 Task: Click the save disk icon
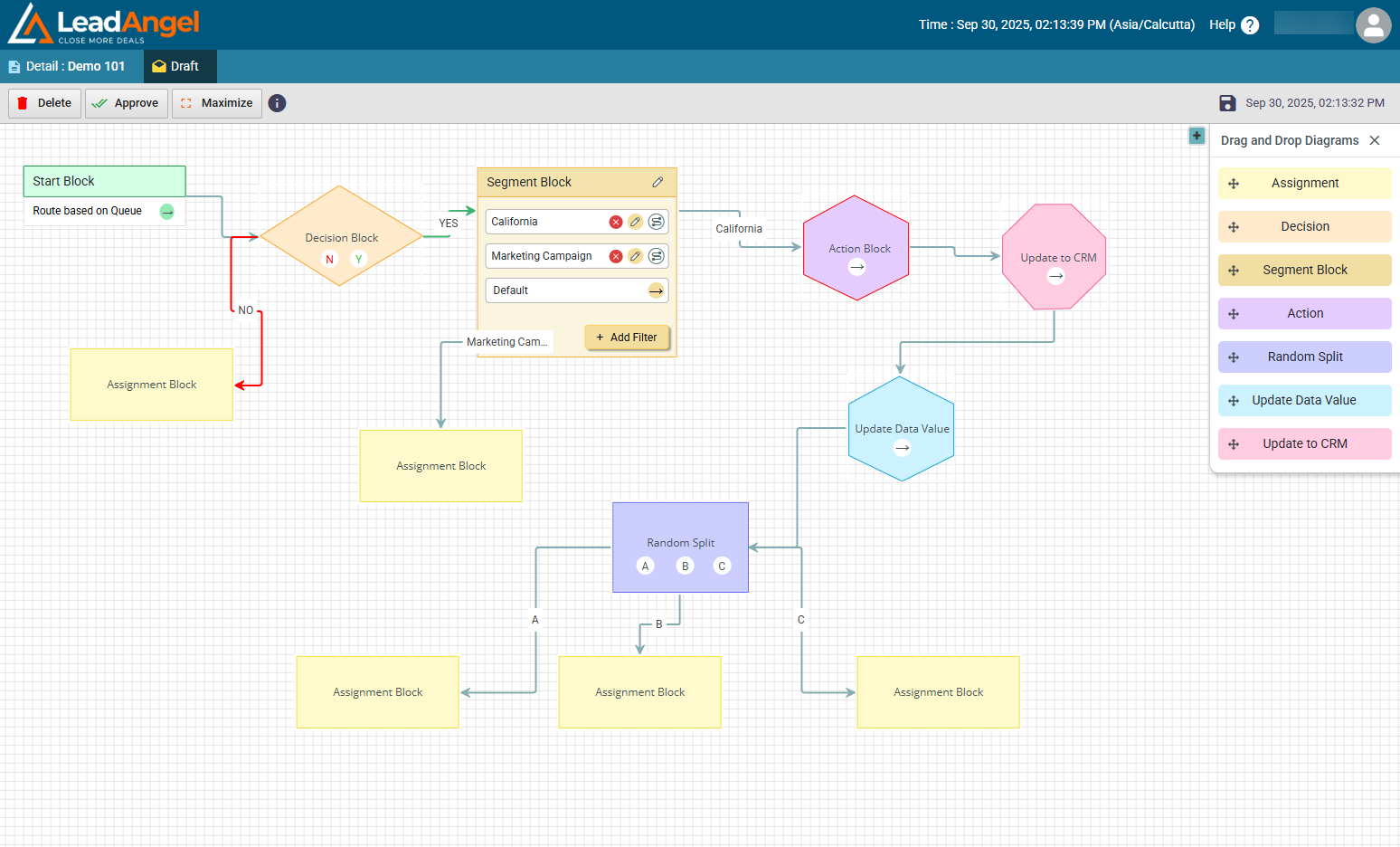tap(1227, 103)
